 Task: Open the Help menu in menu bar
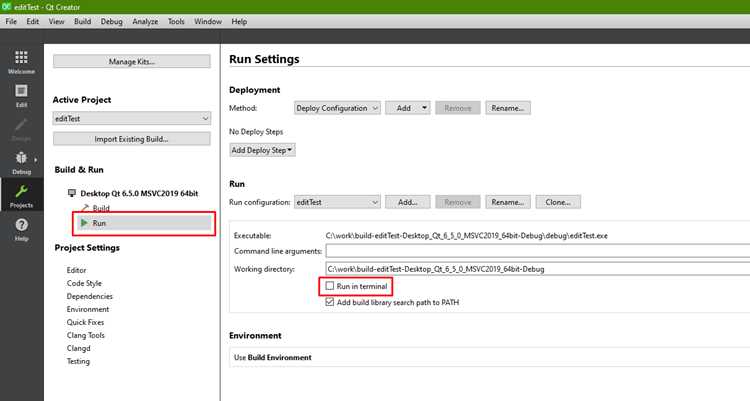pyautogui.click(x=239, y=22)
